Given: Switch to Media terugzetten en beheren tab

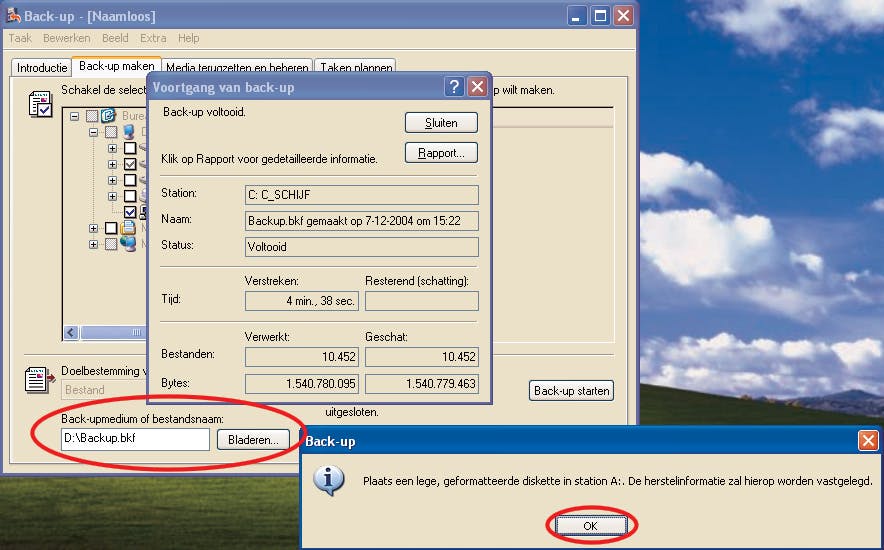Looking at the screenshot, I should (237, 67).
